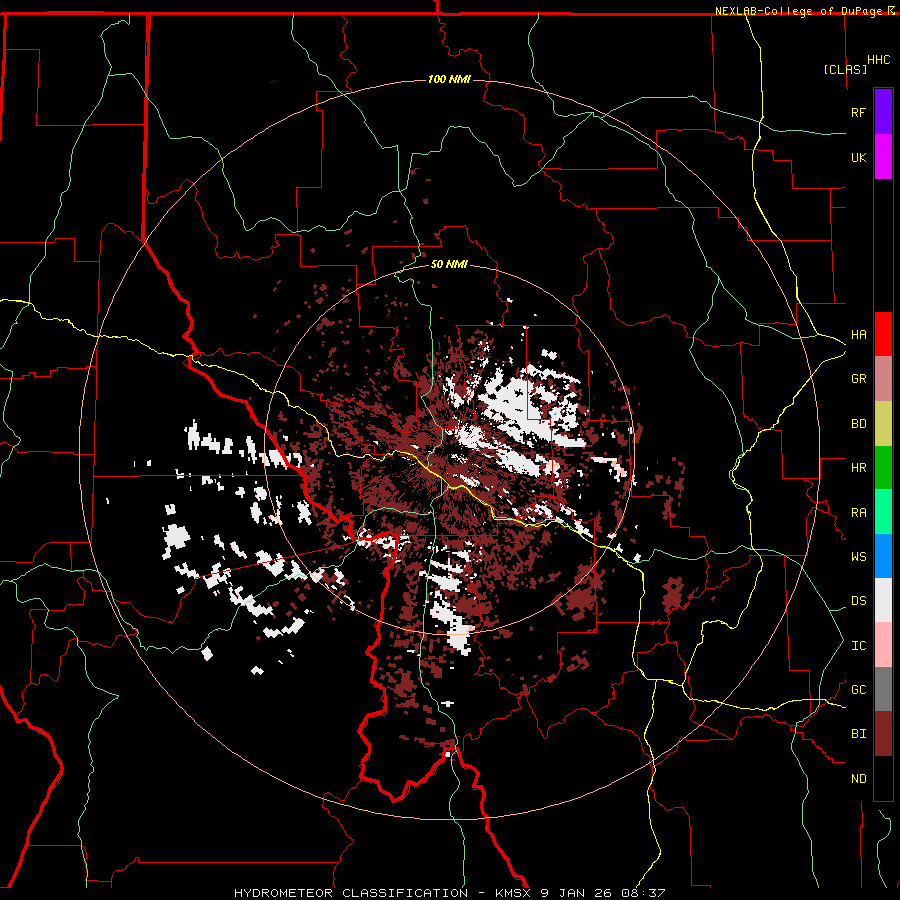Click the "DS" legend label

point(858,601)
